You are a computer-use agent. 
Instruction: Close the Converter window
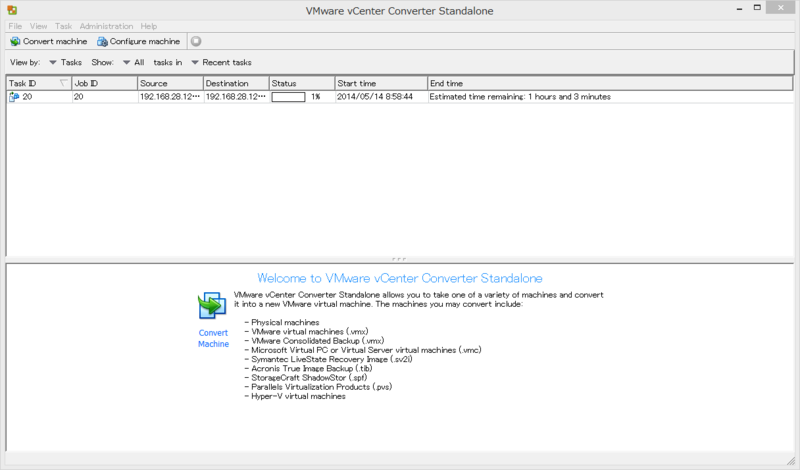(781, 8)
